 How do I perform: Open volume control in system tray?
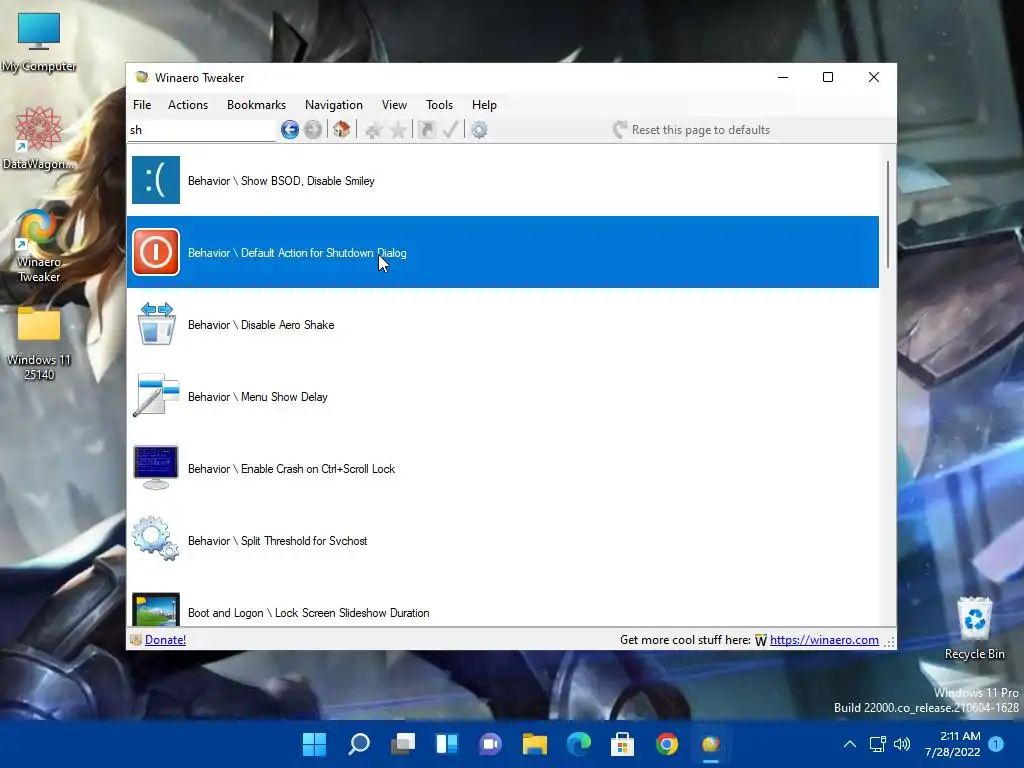point(902,744)
